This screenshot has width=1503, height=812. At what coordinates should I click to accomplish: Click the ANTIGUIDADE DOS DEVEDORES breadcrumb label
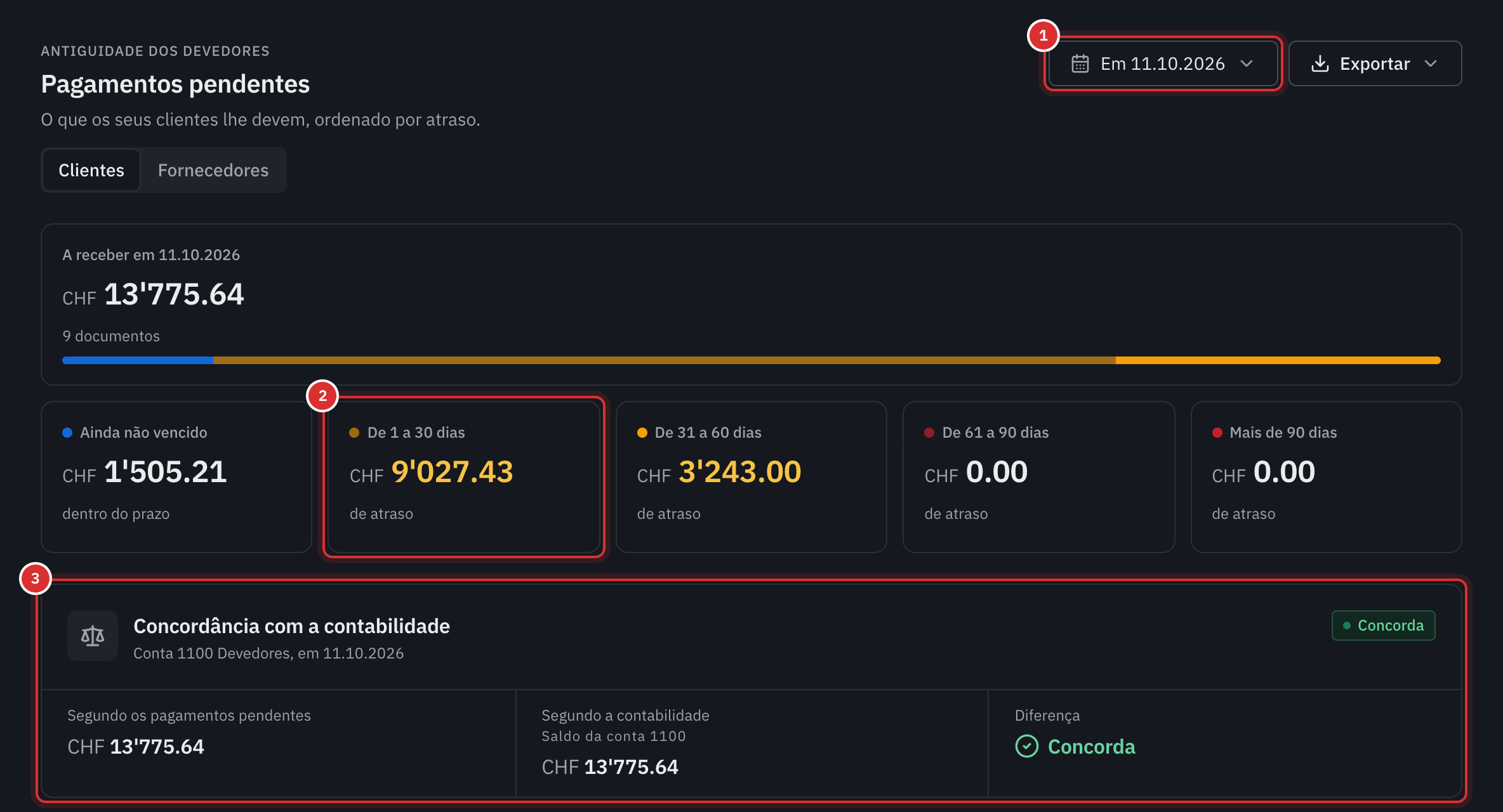(x=156, y=51)
